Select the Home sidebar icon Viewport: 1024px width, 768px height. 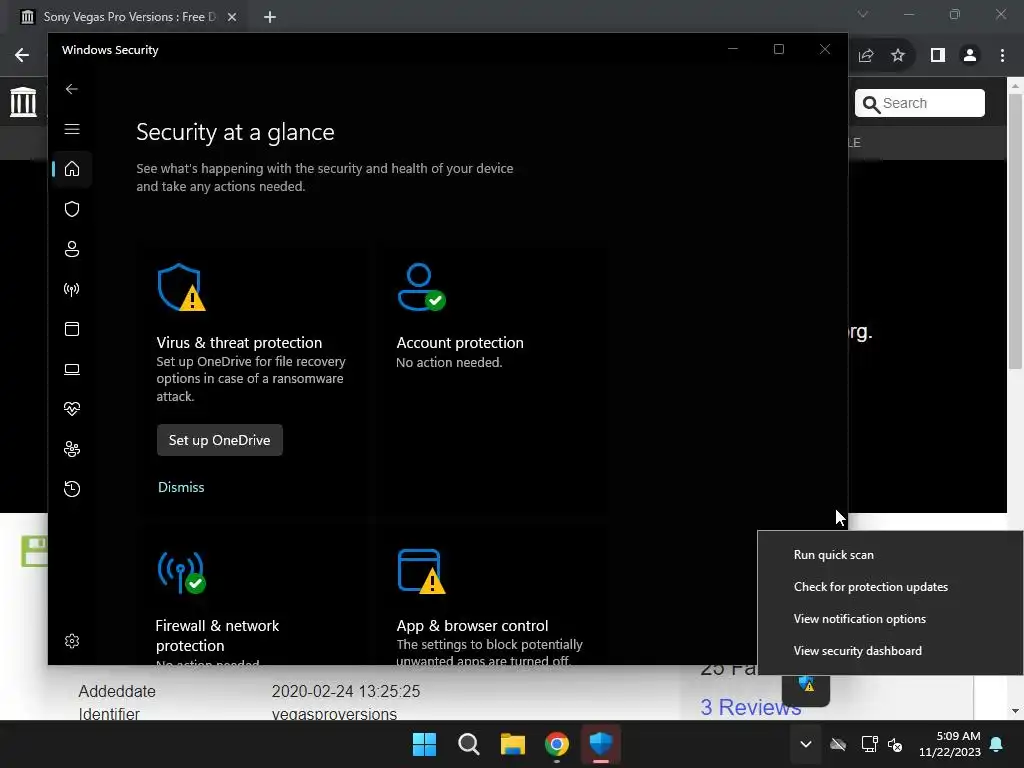tap(72, 169)
